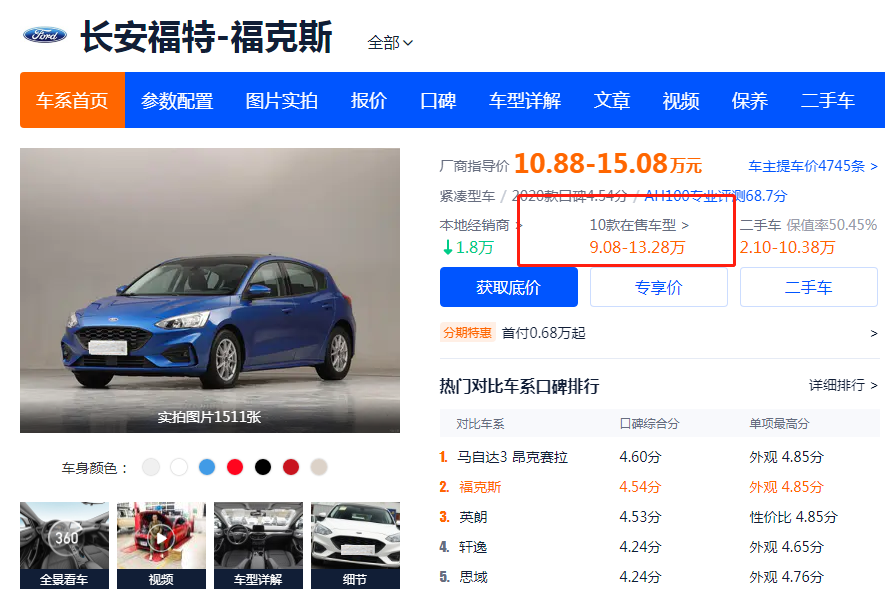Select the black body color swatch
885x598 pixels.
coord(263,467)
